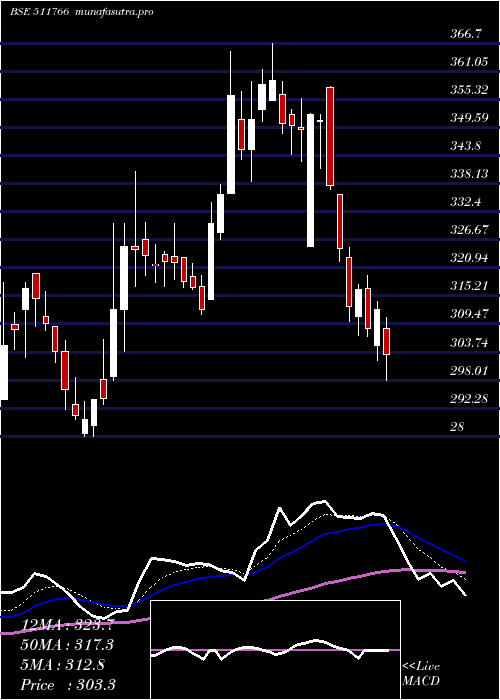Viewport: 500px width, 700px height.
Task: Click the 349.59 price axis label
Action: (469, 118)
